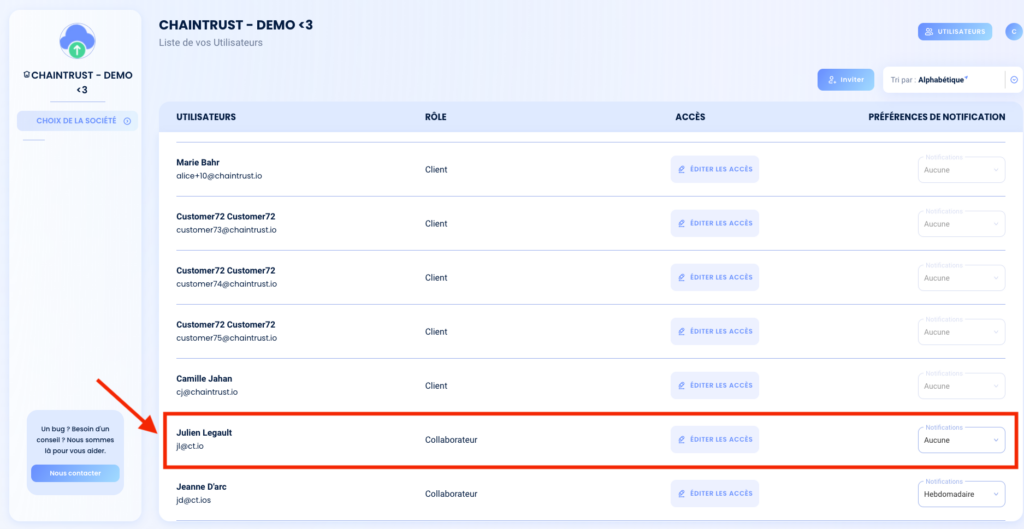Screen dimensions: 1024x529
Task: Edit access for Marie Bahr
Action: [x=715, y=169]
